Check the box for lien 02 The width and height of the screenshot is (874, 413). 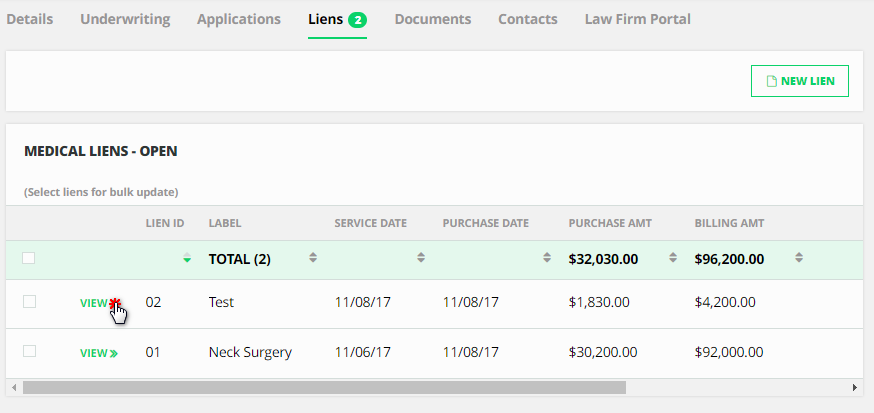coord(29,301)
